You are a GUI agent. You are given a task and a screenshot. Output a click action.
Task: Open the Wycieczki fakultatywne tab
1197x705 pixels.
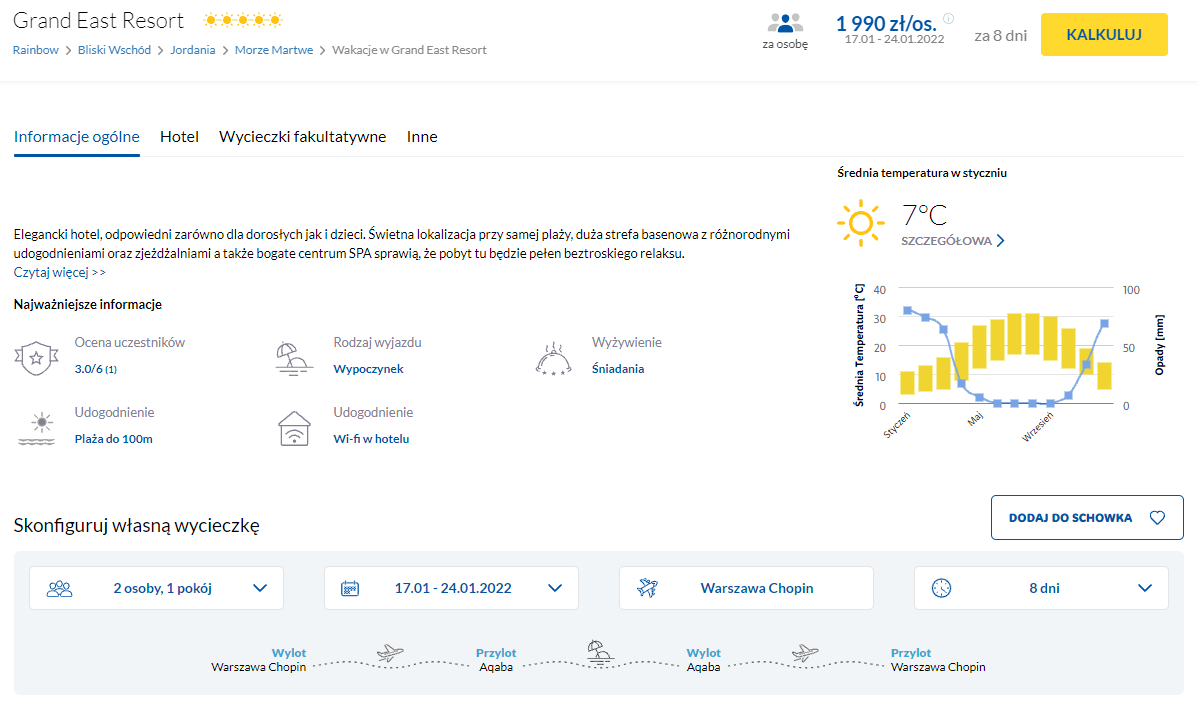coord(302,137)
